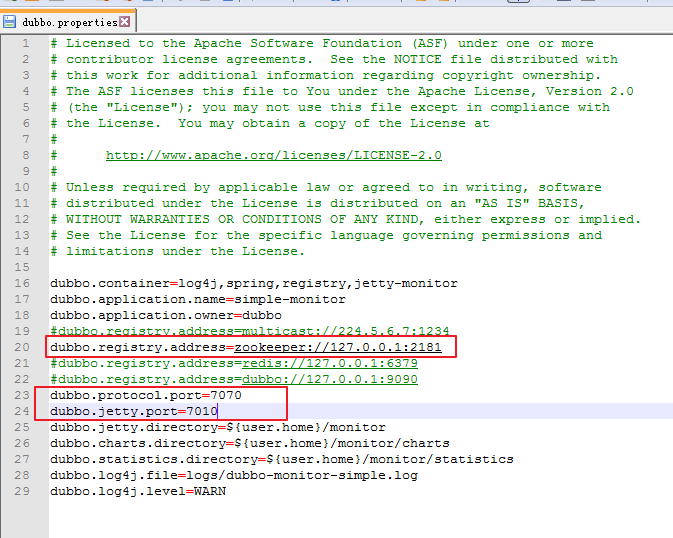The width and height of the screenshot is (673, 538).
Task: Click line number 8 in the margin
Action: (26, 155)
